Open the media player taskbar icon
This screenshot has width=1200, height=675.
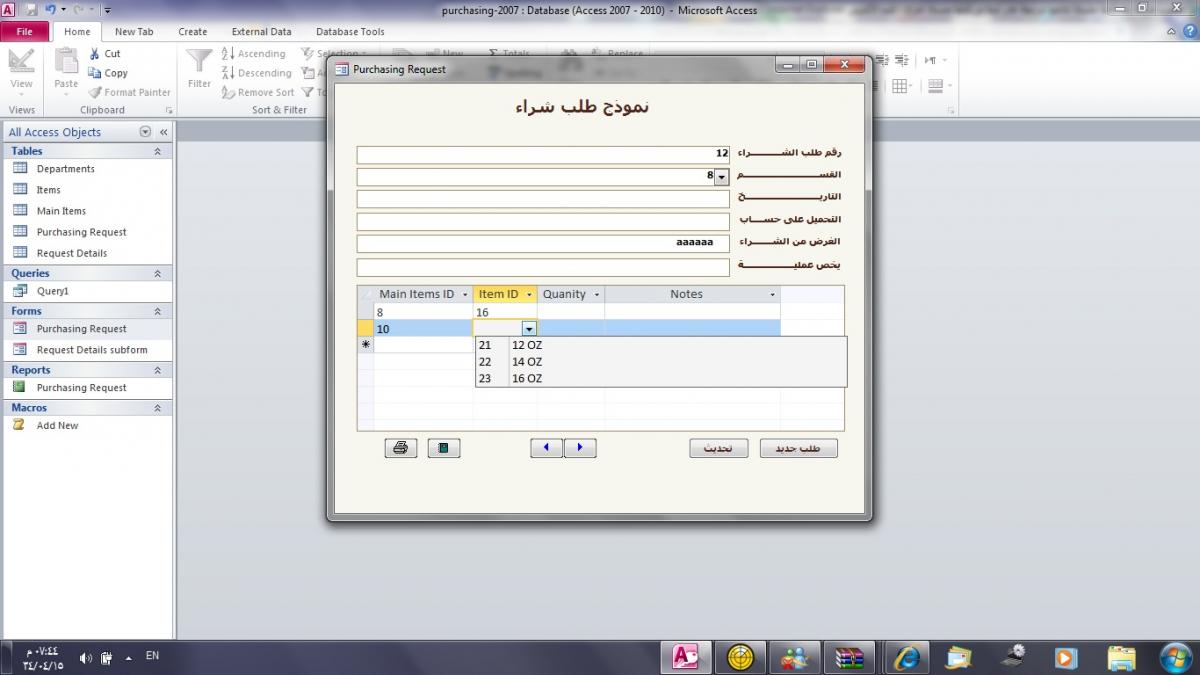click(x=1066, y=657)
